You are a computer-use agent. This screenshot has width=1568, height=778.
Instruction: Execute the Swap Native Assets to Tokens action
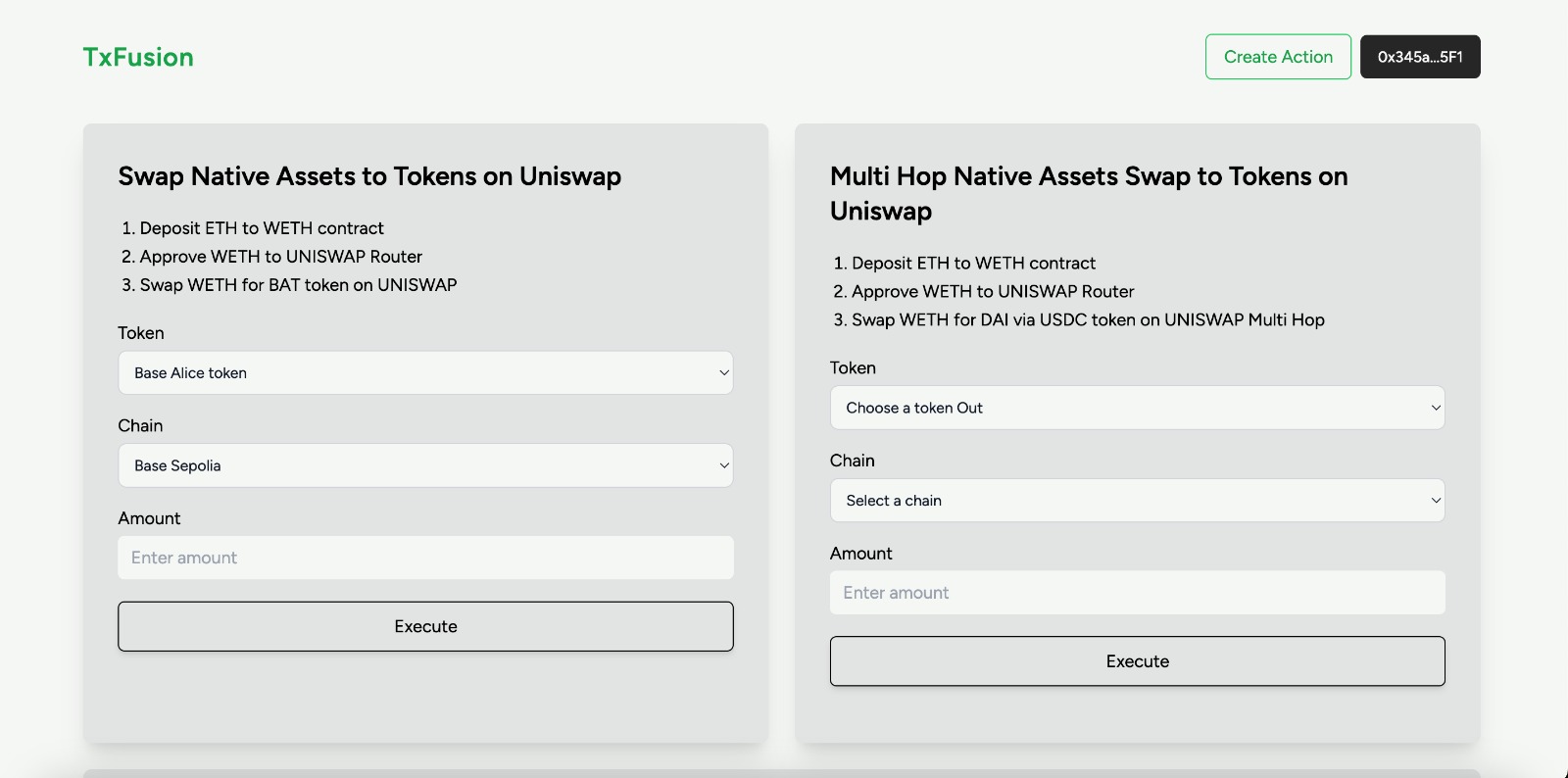[425, 626]
